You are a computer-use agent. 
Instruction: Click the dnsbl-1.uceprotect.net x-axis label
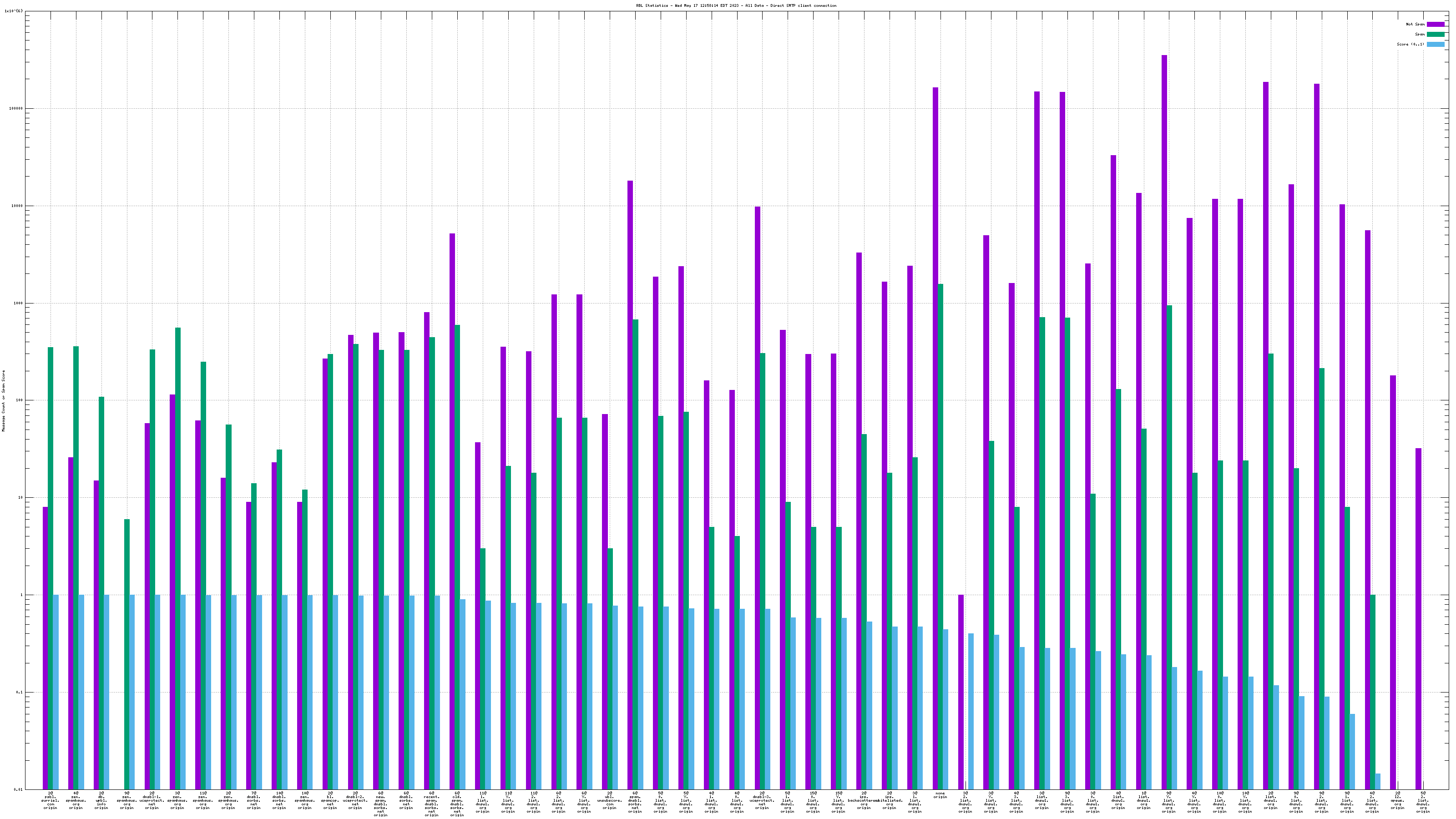(x=152, y=801)
